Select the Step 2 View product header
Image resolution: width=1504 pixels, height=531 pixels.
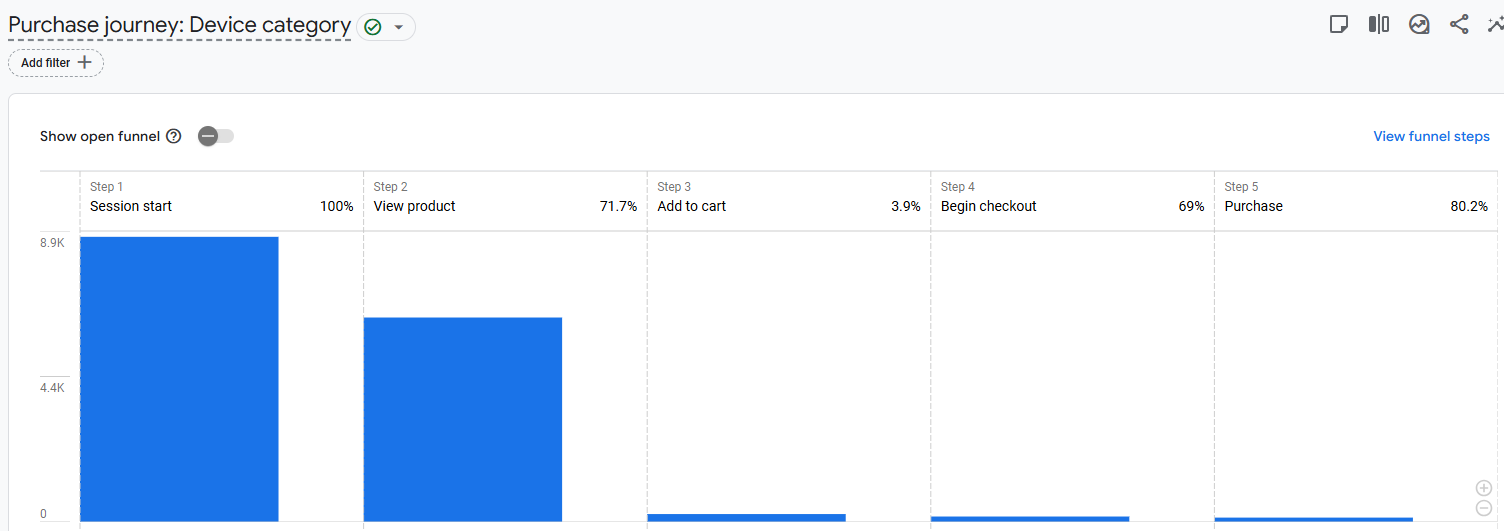[x=505, y=198]
